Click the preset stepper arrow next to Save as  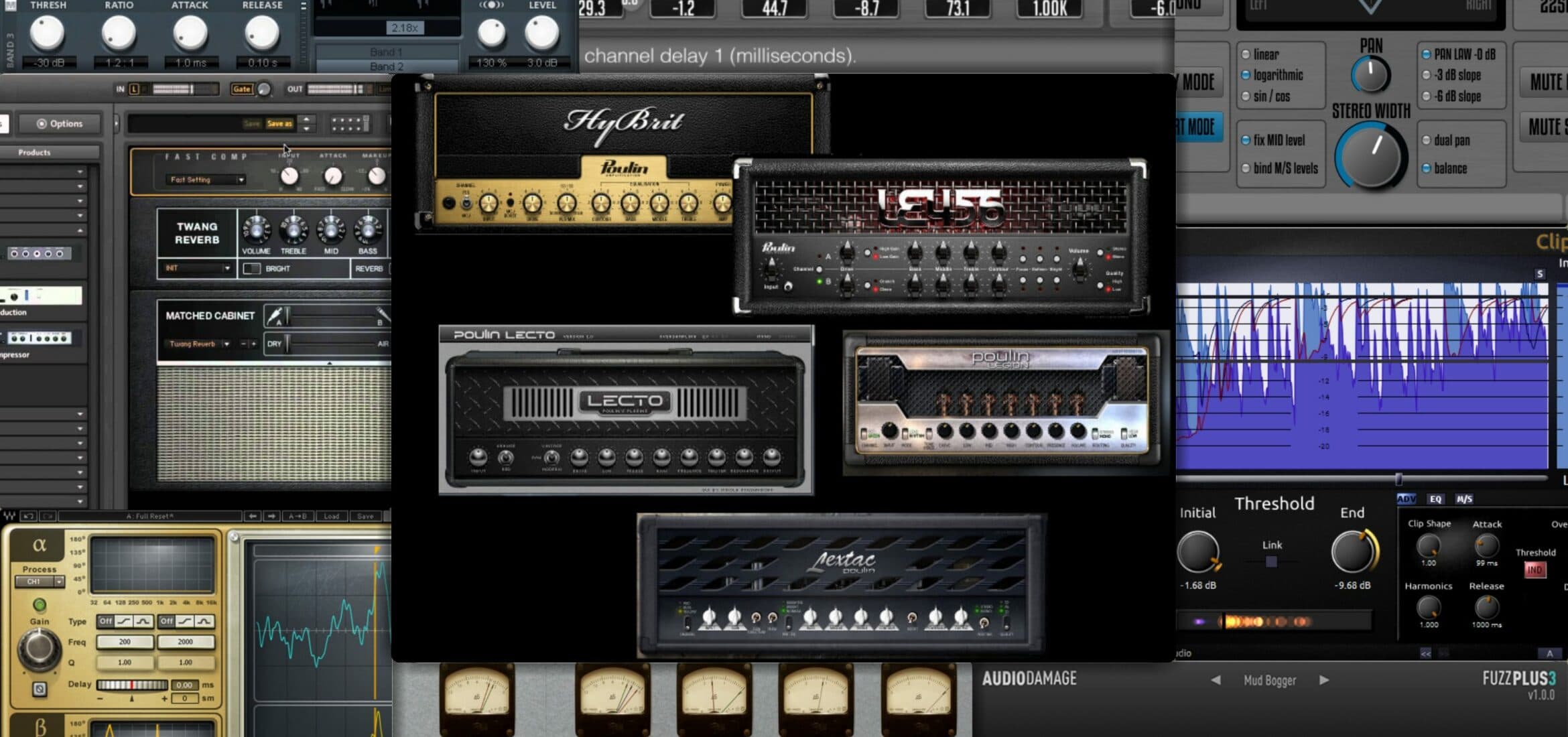pyautogui.click(x=306, y=123)
